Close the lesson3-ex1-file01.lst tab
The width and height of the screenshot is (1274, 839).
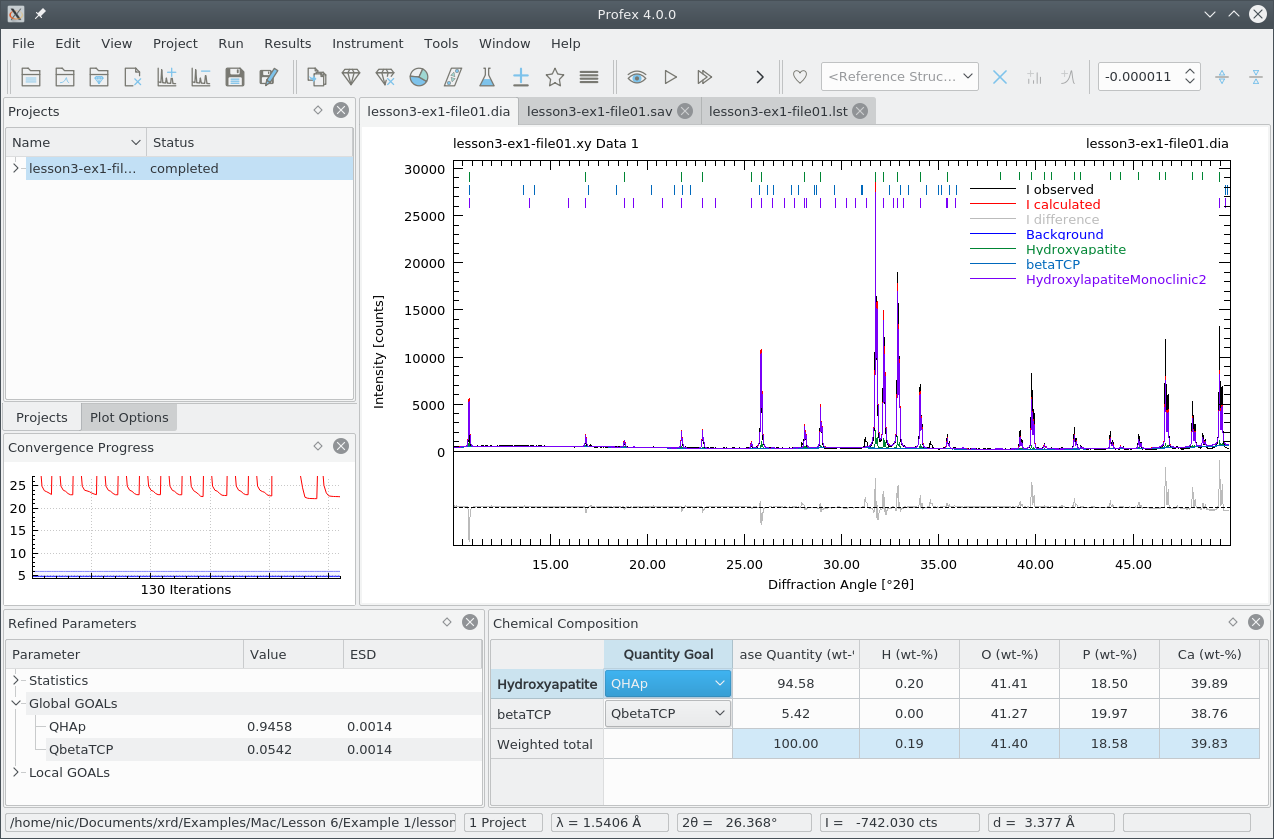(x=860, y=111)
